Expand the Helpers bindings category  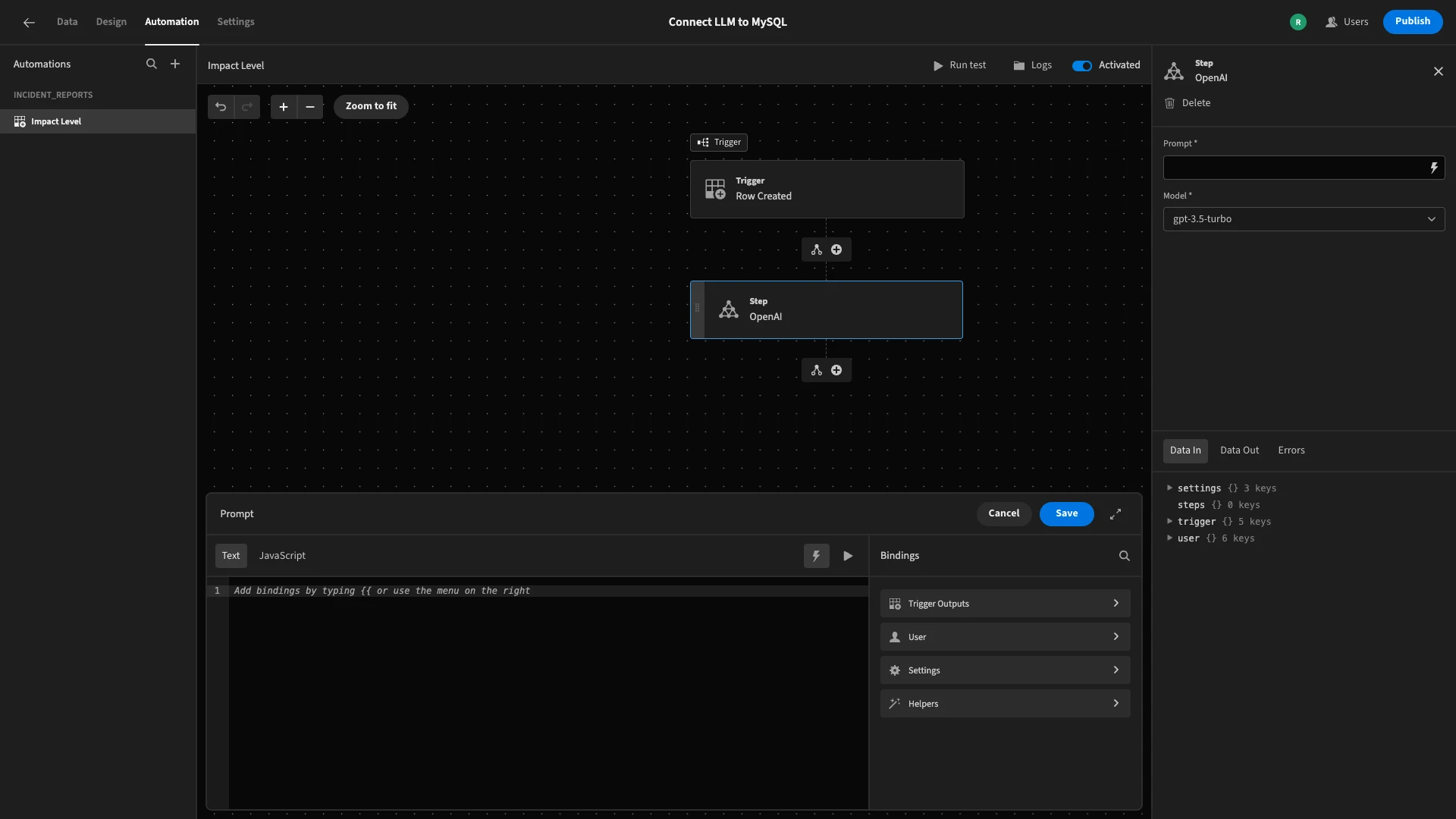coord(1005,704)
